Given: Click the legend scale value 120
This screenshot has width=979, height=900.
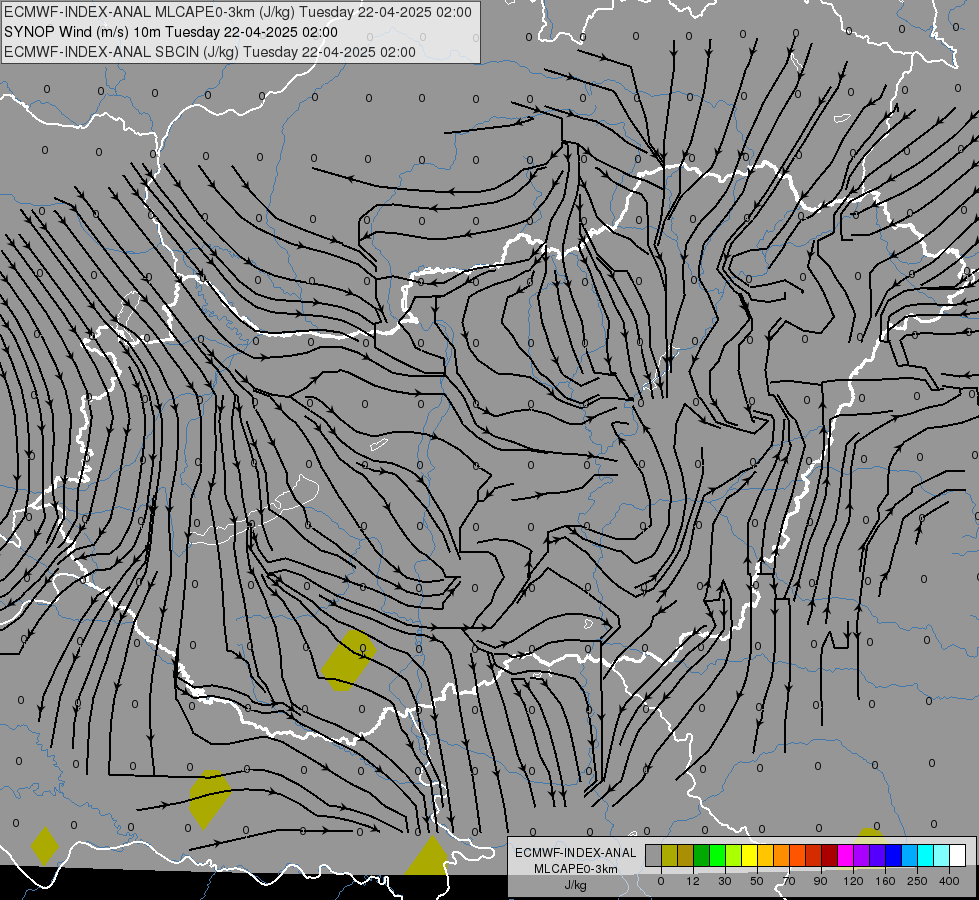Looking at the screenshot, I should coord(854,881).
